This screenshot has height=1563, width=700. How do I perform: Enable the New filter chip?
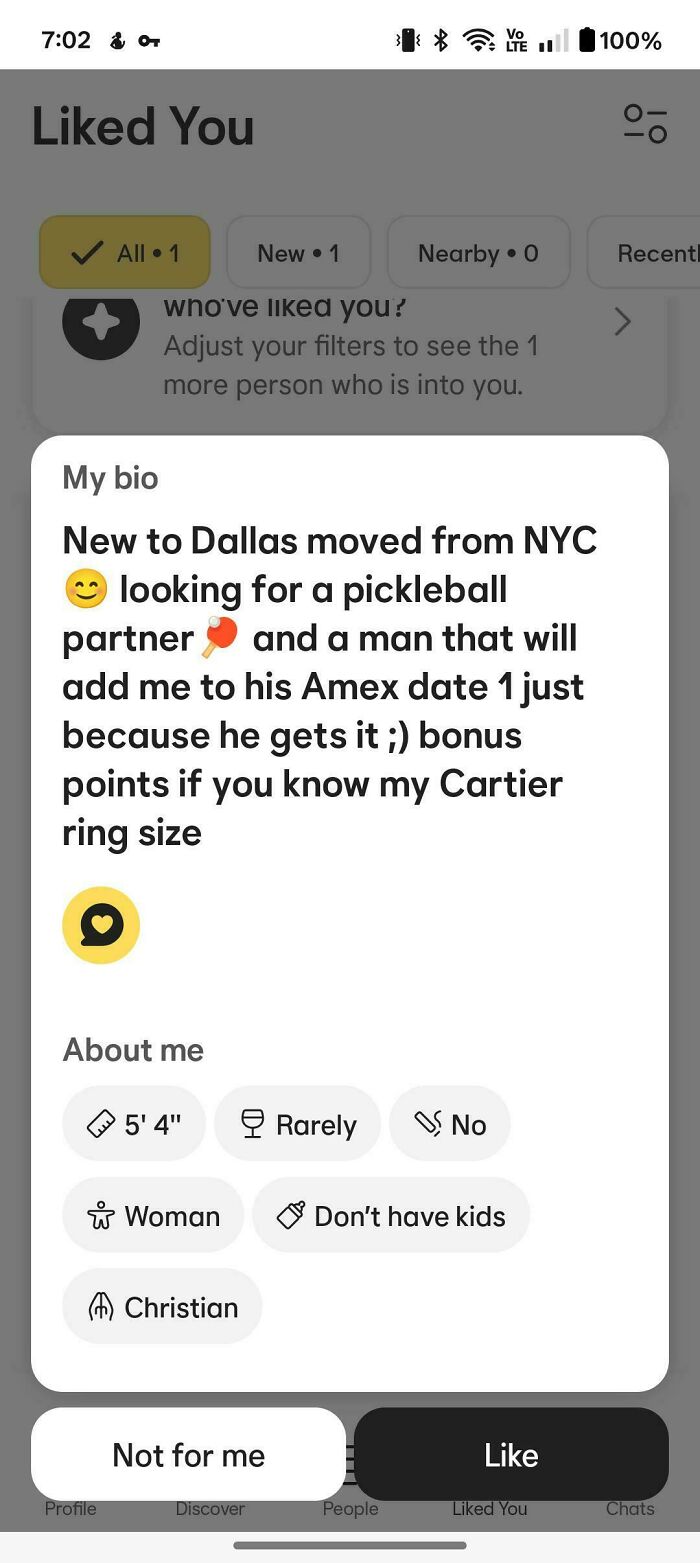click(298, 252)
